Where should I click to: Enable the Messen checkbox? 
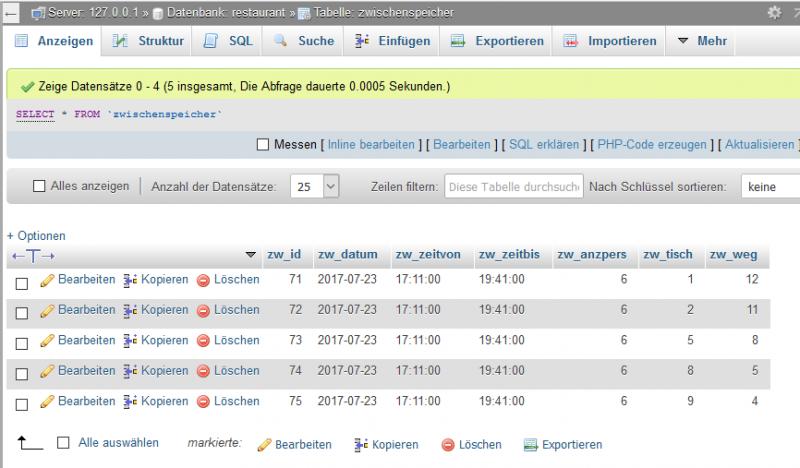263,145
